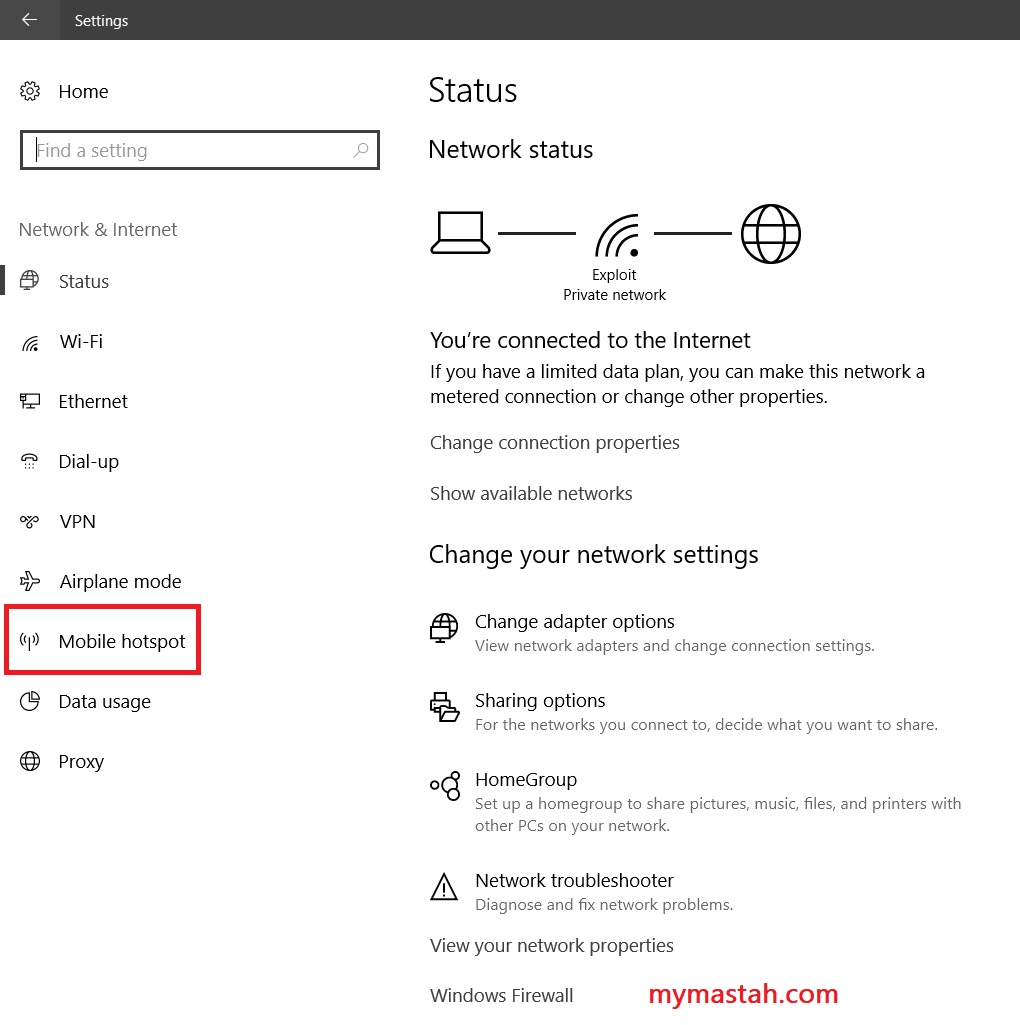Click the Sharing options printer icon
Screen dimensions: 1020x1025
pos(445,707)
